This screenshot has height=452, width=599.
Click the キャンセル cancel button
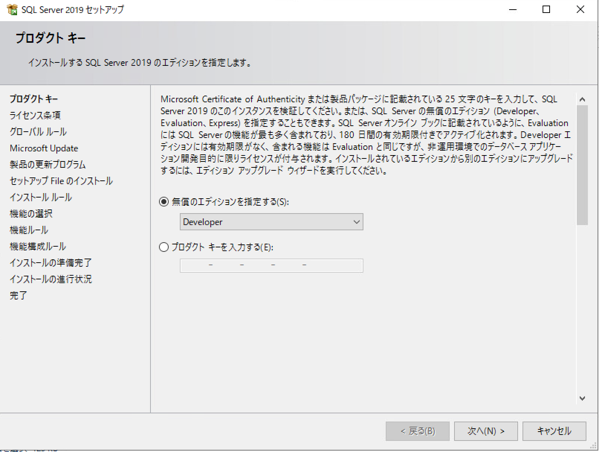point(554,431)
